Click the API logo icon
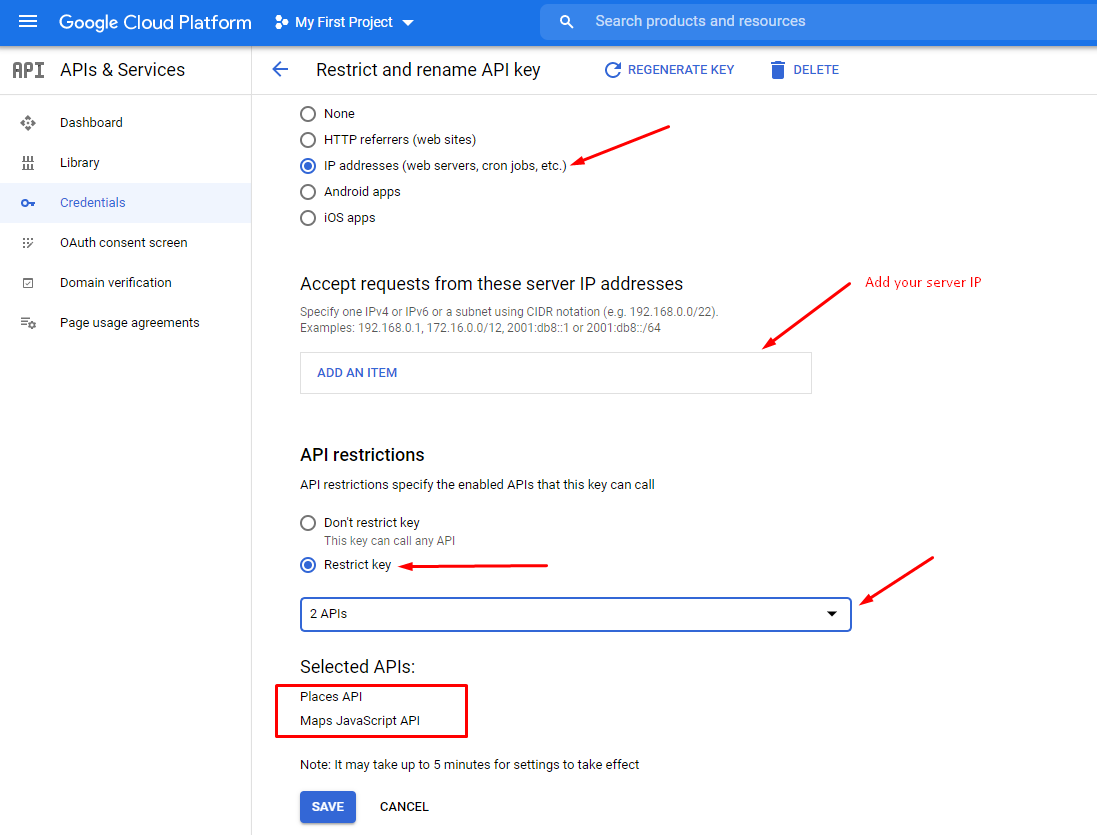The height and width of the screenshot is (835, 1097). tap(29, 70)
